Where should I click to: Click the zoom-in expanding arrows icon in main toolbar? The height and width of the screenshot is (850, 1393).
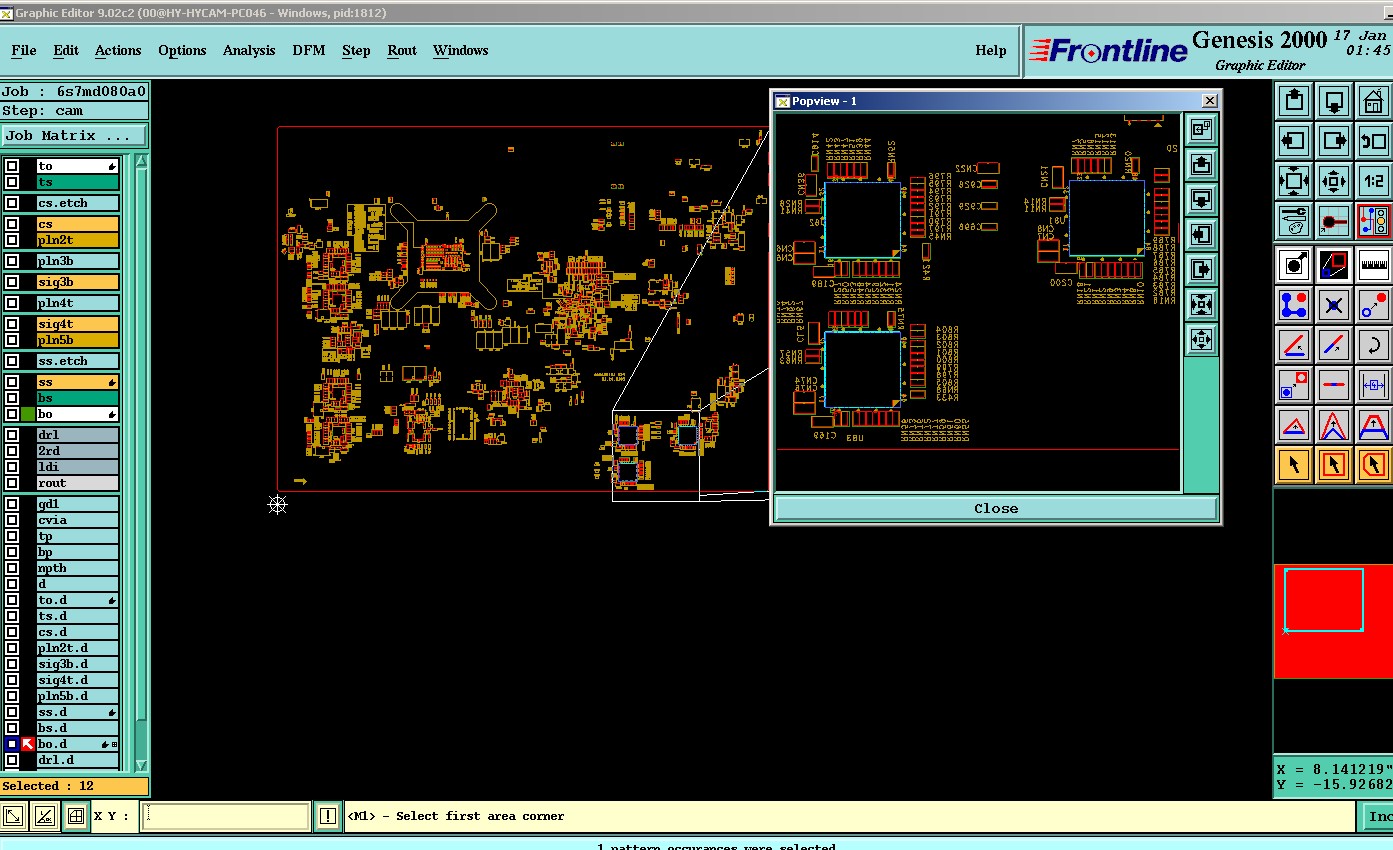(1294, 181)
